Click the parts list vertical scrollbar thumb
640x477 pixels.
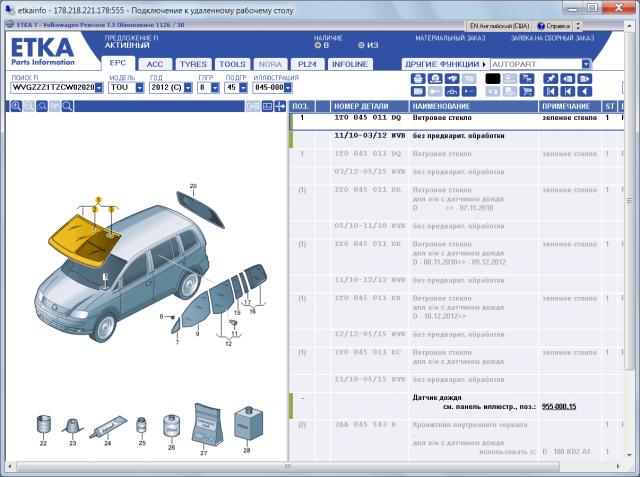click(x=629, y=201)
